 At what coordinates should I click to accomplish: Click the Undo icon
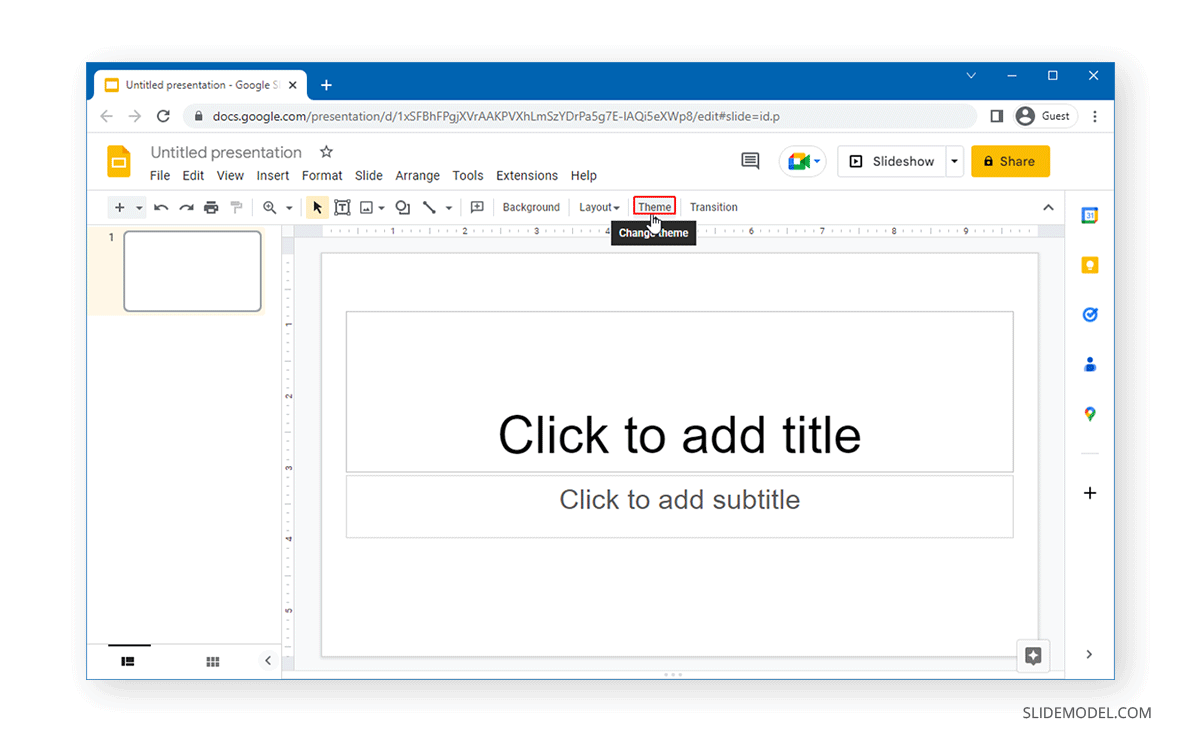tap(162, 207)
